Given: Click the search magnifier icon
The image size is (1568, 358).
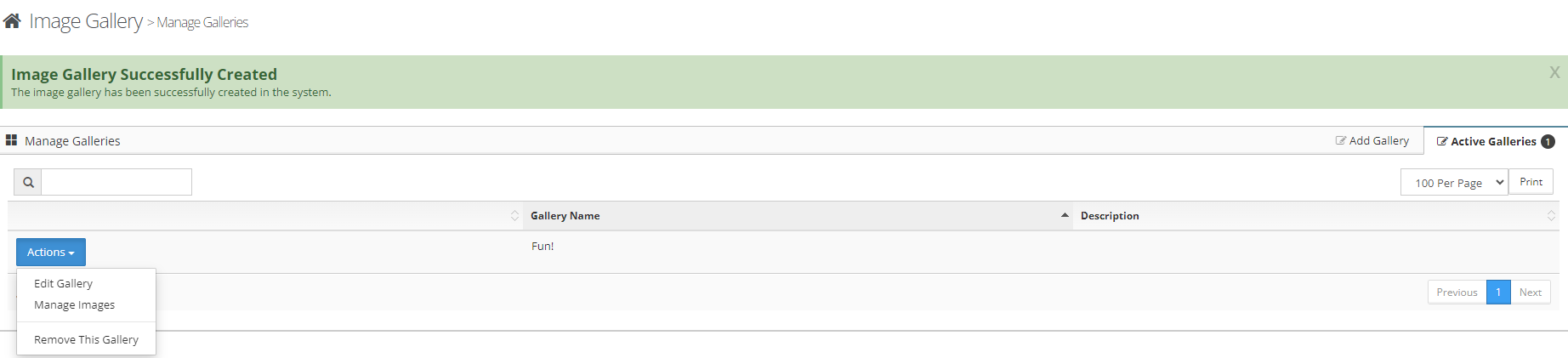Looking at the screenshot, I should coord(28,182).
